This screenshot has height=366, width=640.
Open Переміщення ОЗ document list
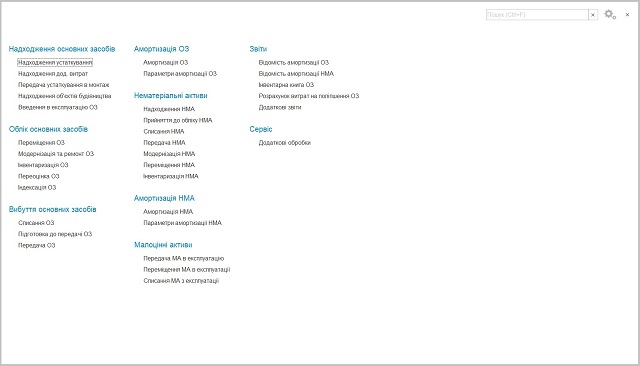tap(41, 143)
